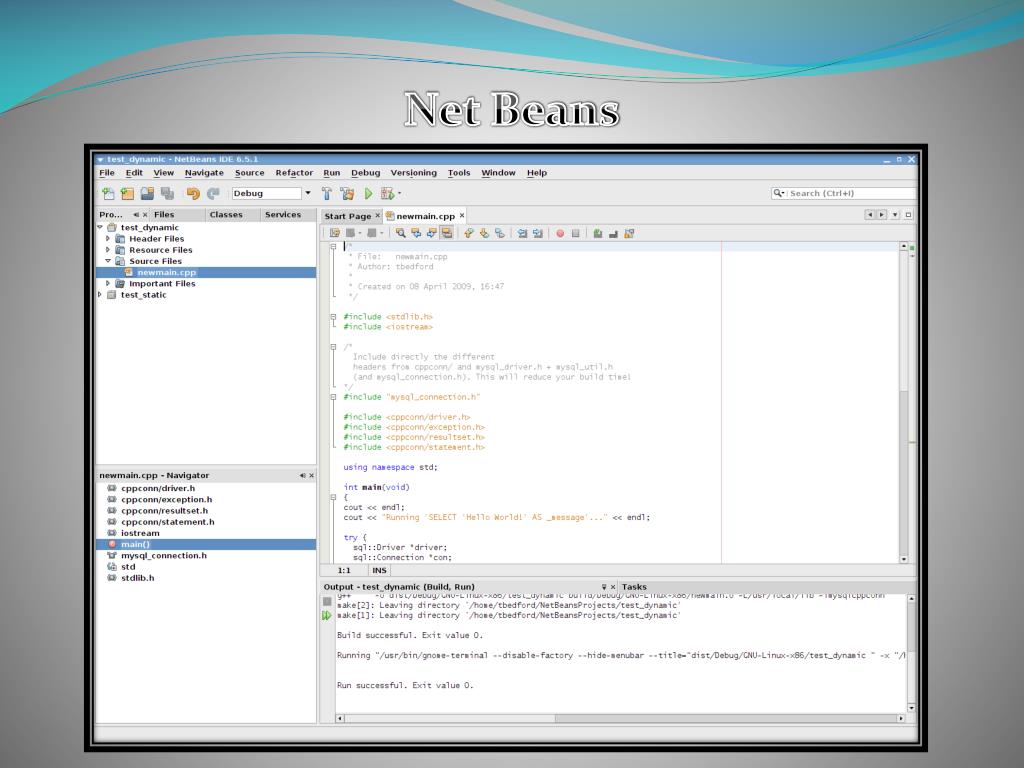The image size is (1024, 768).
Task: Collapse the Source Files folder
Action: click(x=108, y=261)
